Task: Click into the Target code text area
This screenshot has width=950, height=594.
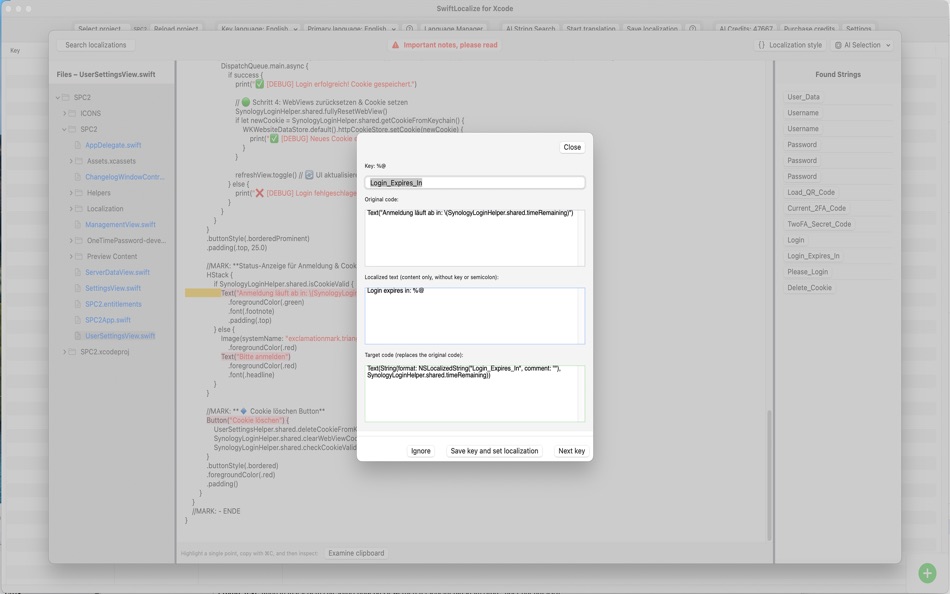Action: 474,393
